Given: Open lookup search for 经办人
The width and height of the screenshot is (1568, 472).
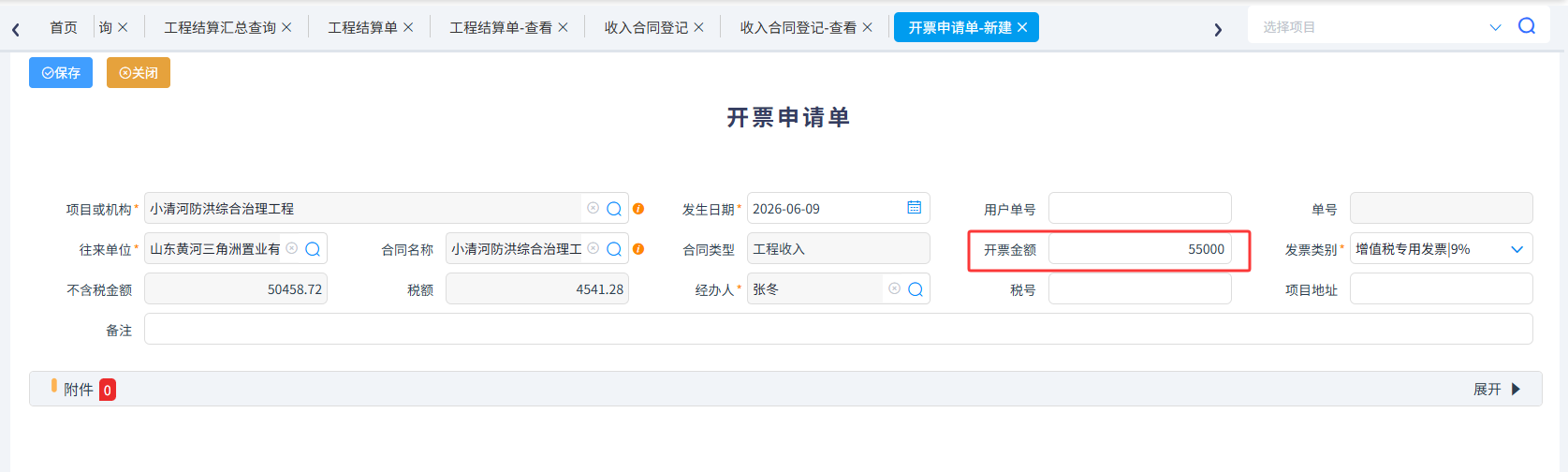Looking at the screenshot, I should click(x=916, y=289).
